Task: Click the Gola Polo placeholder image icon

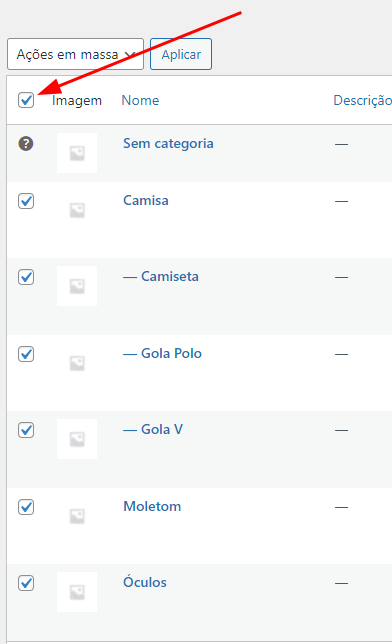Action: point(77,363)
